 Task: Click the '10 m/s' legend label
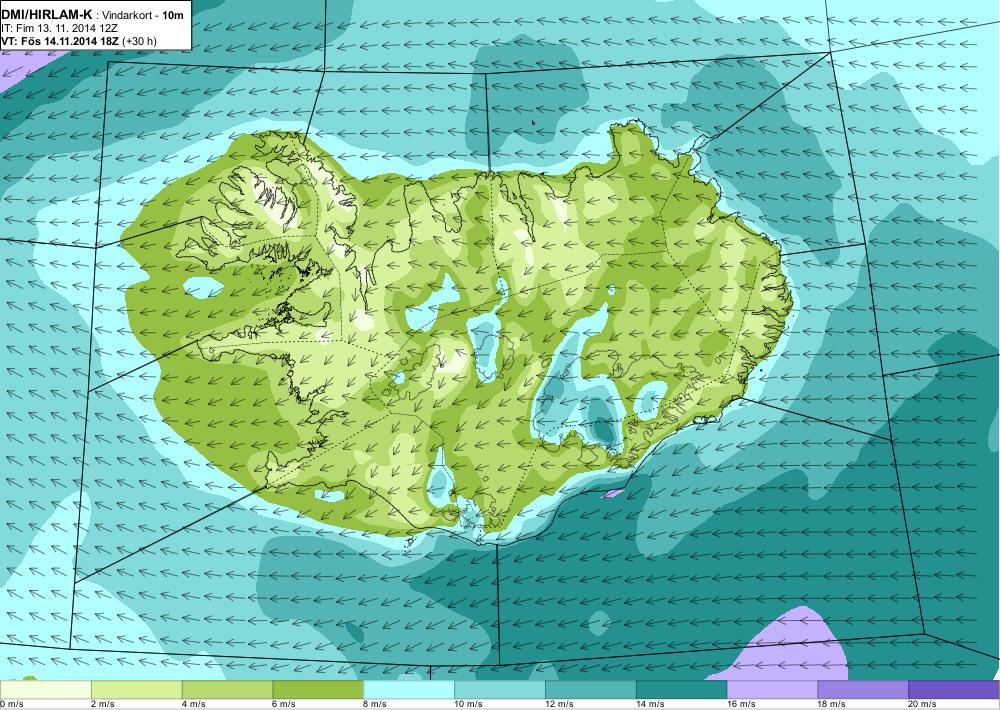pos(469,704)
